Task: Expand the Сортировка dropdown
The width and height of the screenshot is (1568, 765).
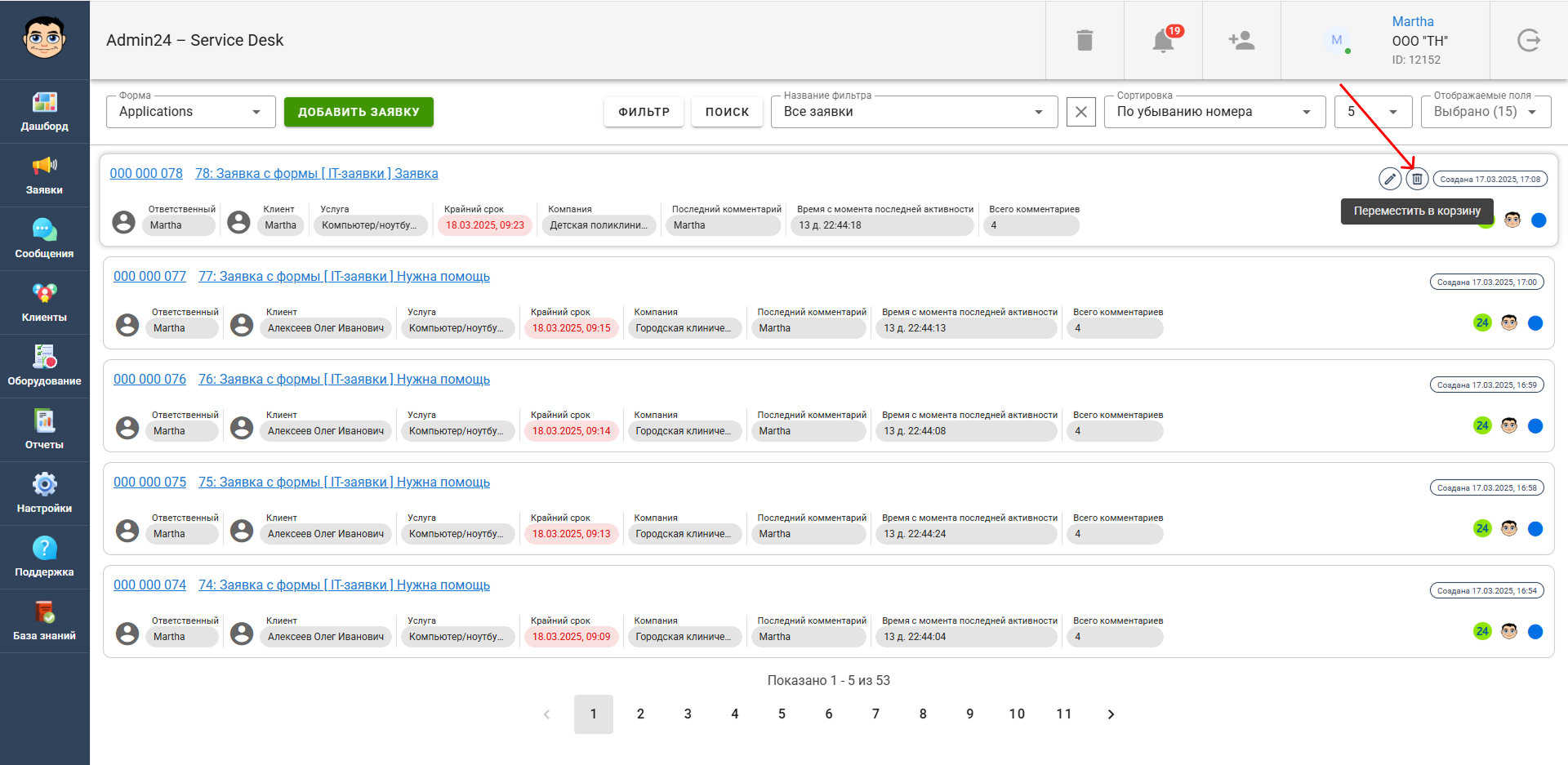Action: 1214,112
